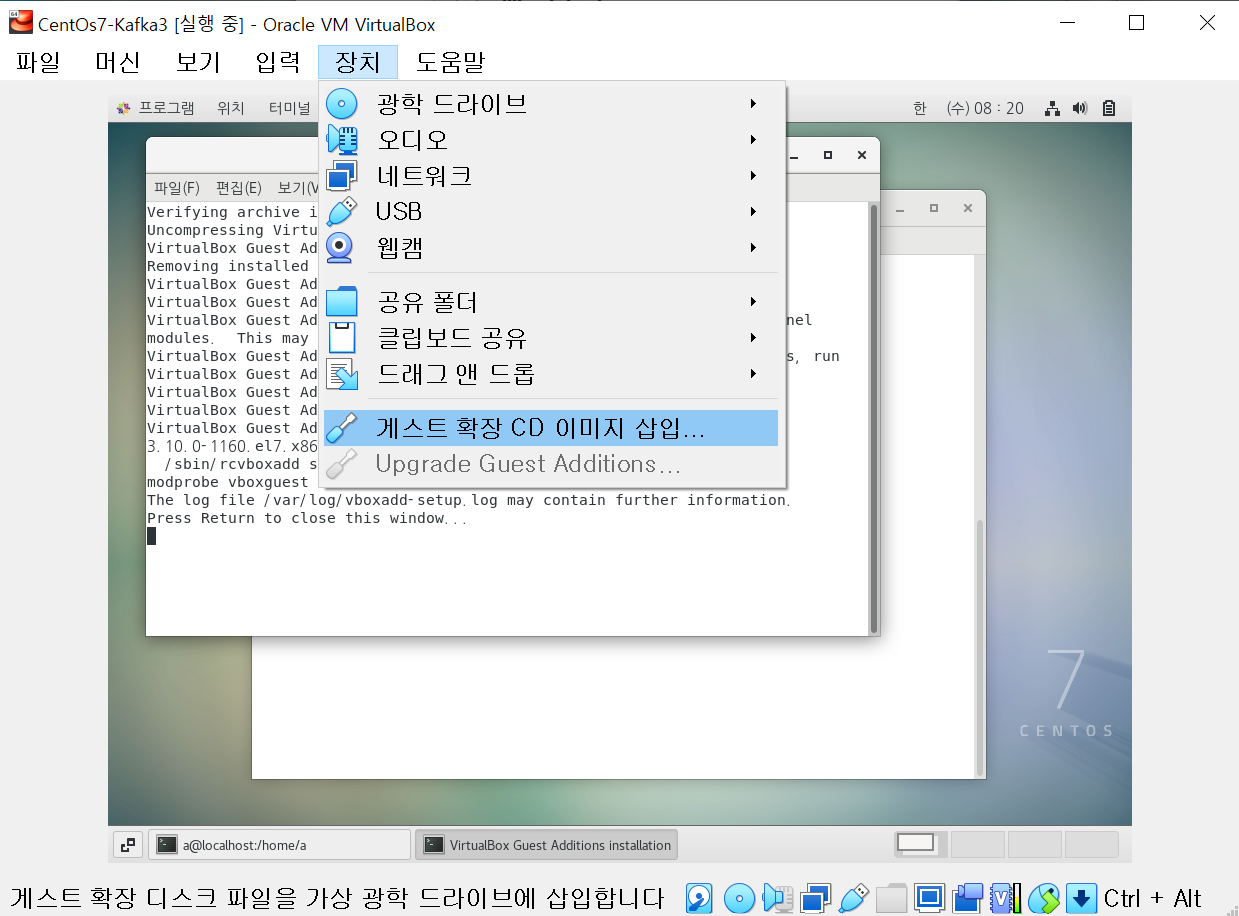Screen dimensions: 1239x916
Task: Click first workspace in CentOS workspace switcher
Action: (x=916, y=843)
